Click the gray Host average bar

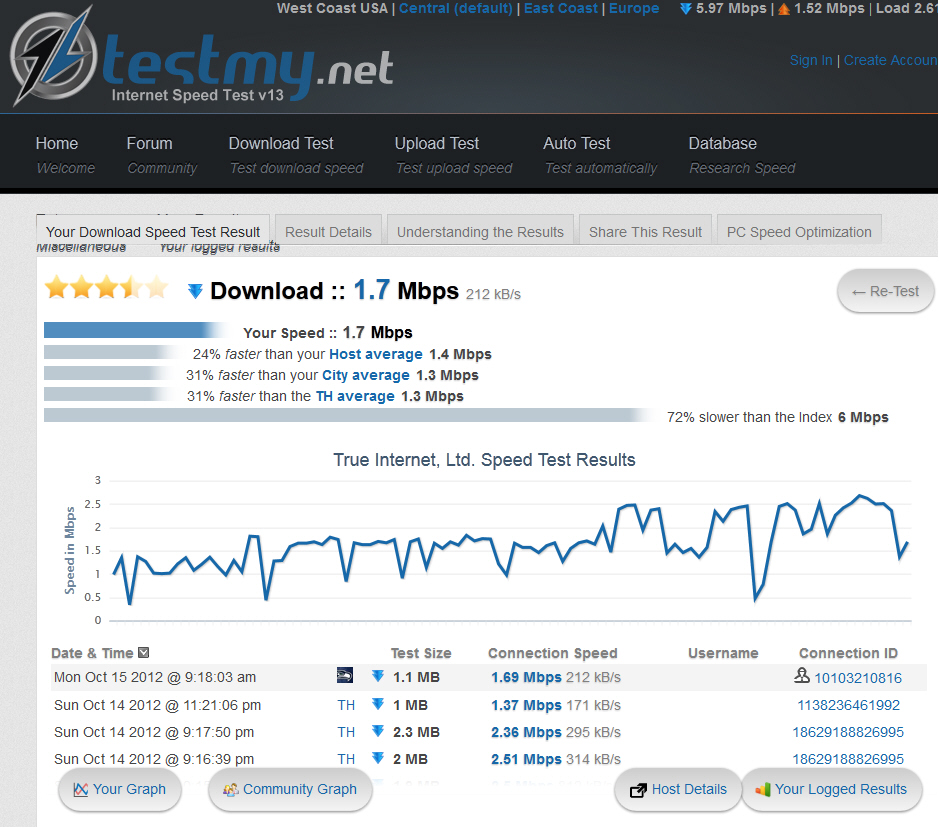coord(110,352)
